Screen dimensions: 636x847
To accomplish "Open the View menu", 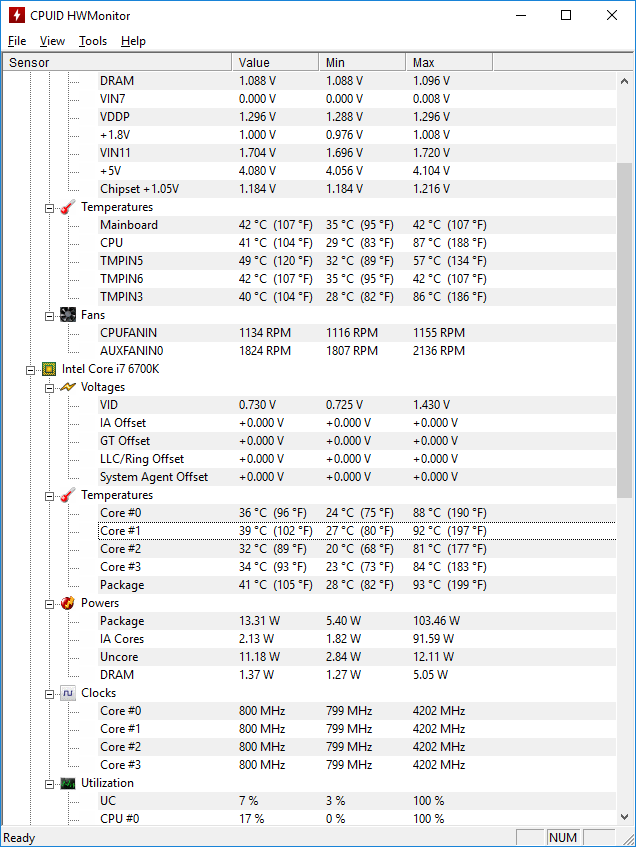I will coord(52,41).
